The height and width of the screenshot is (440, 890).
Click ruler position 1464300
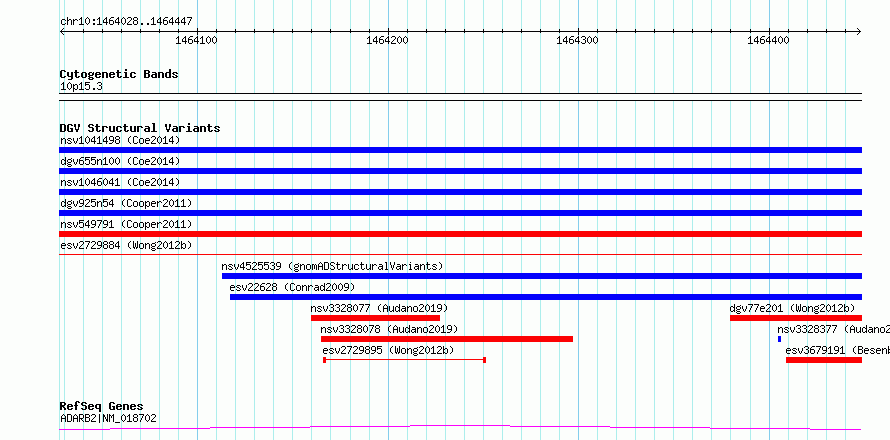click(578, 40)
